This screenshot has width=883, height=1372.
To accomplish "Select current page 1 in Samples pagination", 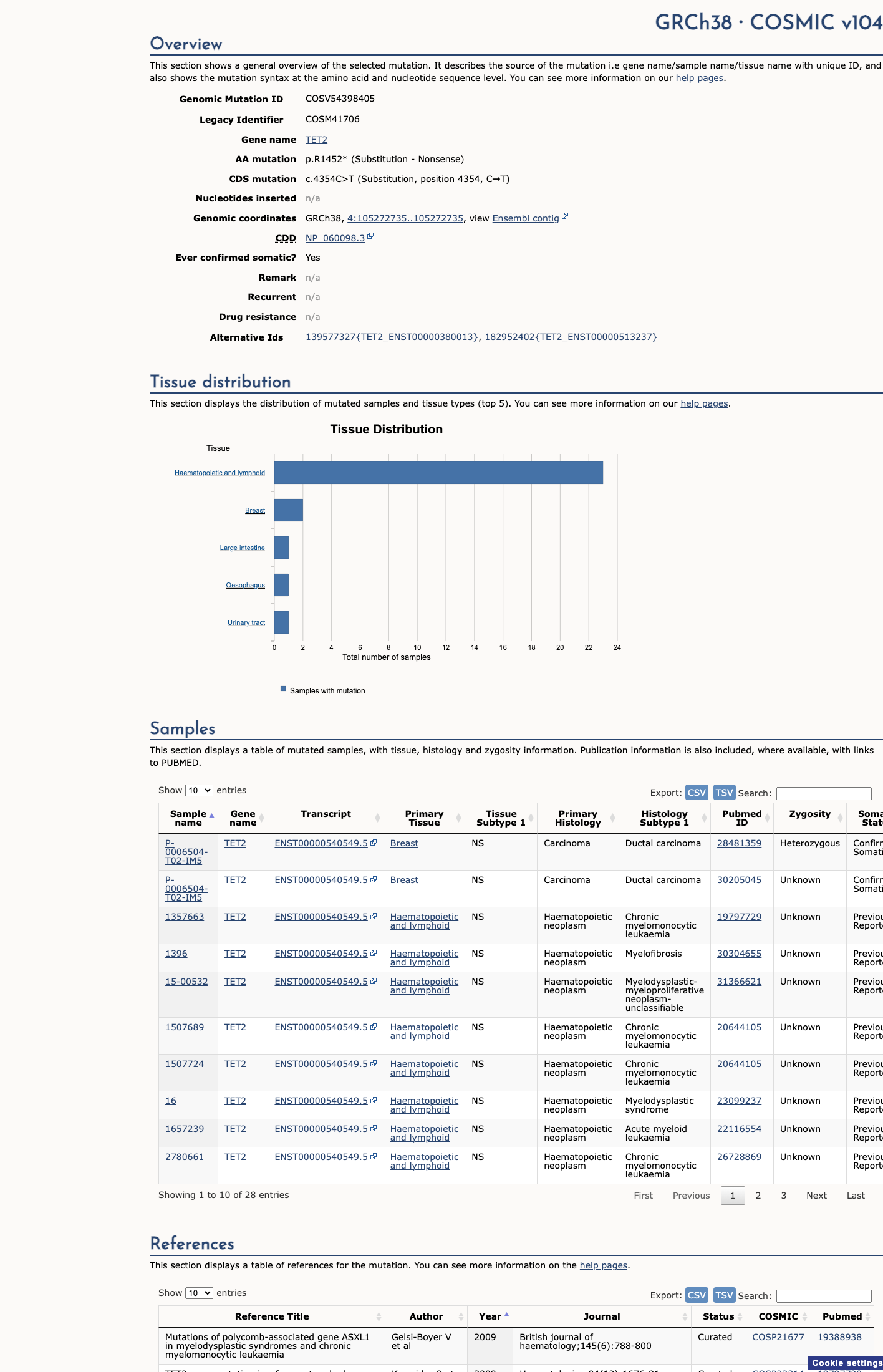I will (x=733, y=1196).
